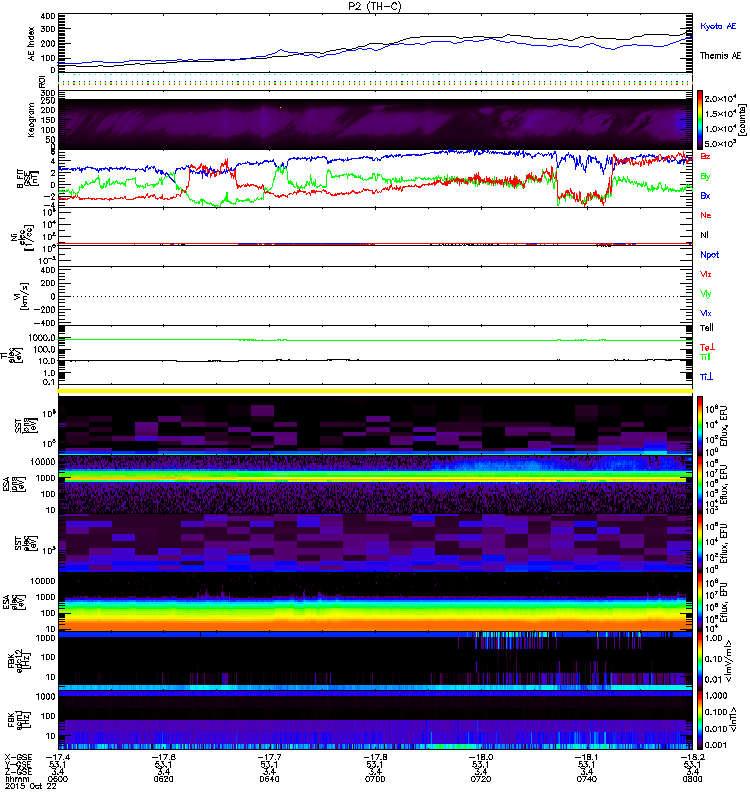The height and width of the screenshot is (800, 750).
Task: Click the -17.4 X-GSE position value
Action: click(57, 757)
